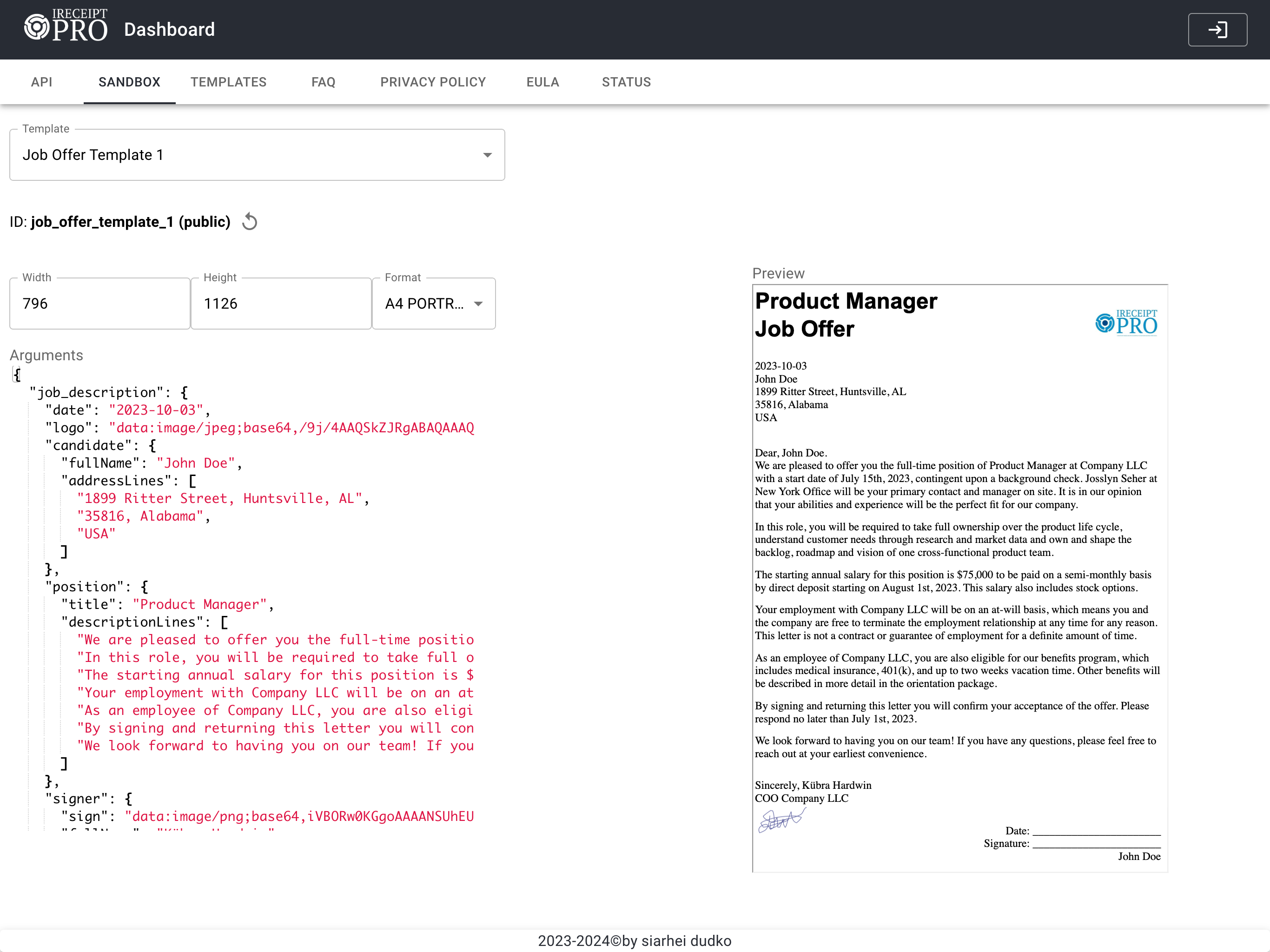
Task: Expand the Template dropdown arrow
Action: pos(488,155)
